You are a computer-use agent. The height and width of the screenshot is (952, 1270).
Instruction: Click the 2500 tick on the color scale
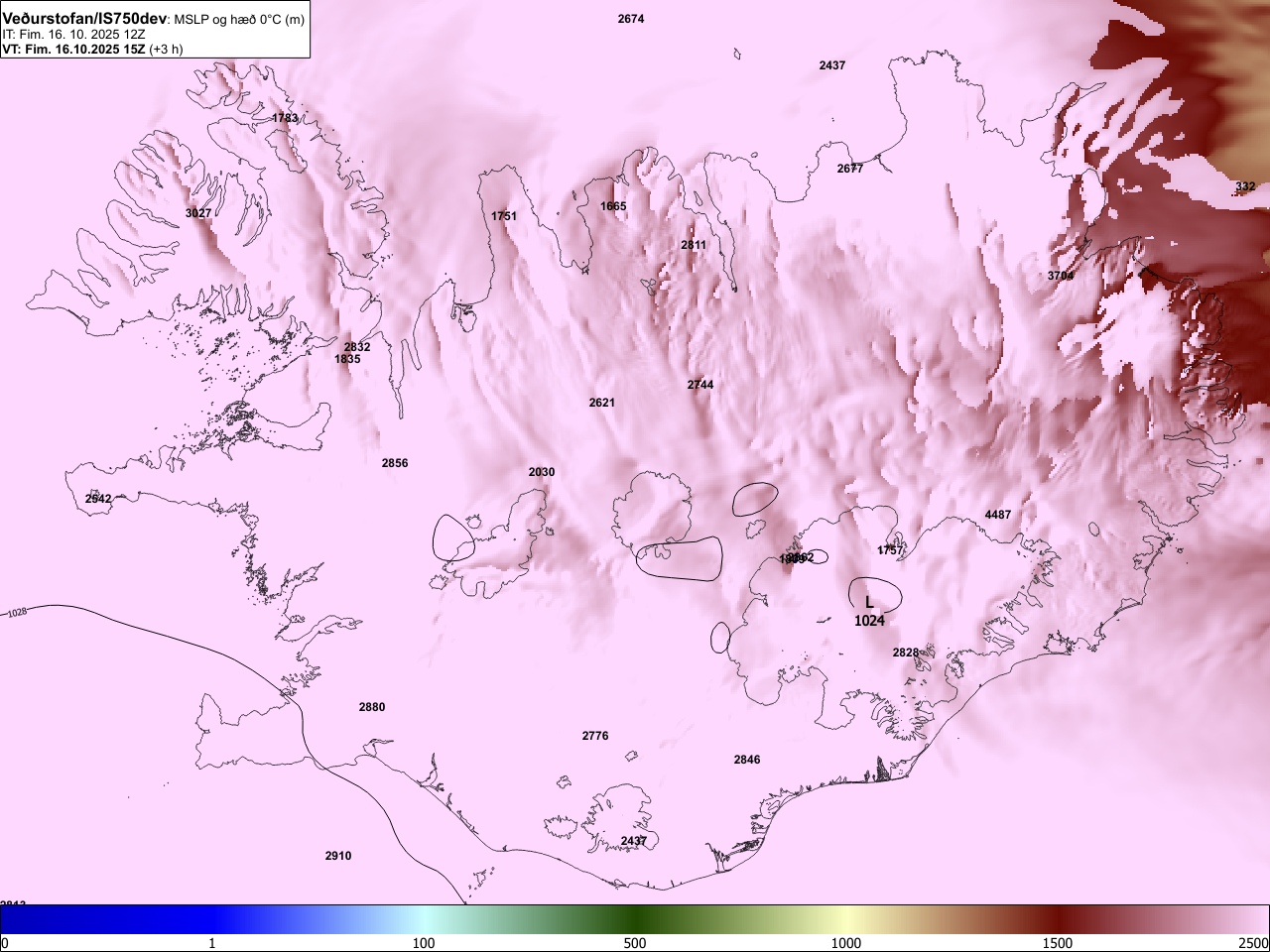click(x=1254, y=943)
